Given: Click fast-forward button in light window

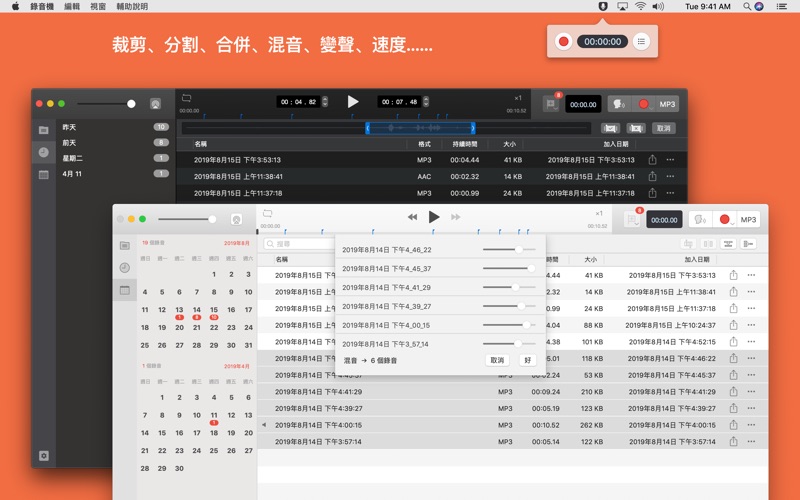Looking at the screenshot, I should (x=456, y=217).
